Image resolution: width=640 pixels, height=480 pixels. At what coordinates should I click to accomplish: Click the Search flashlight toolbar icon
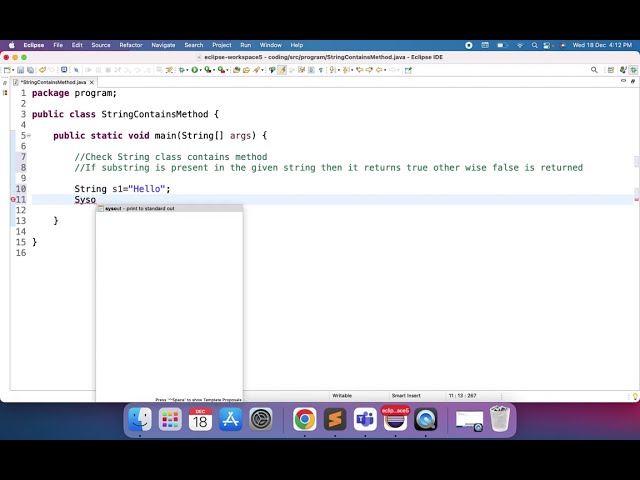click(x=256, y=70)
